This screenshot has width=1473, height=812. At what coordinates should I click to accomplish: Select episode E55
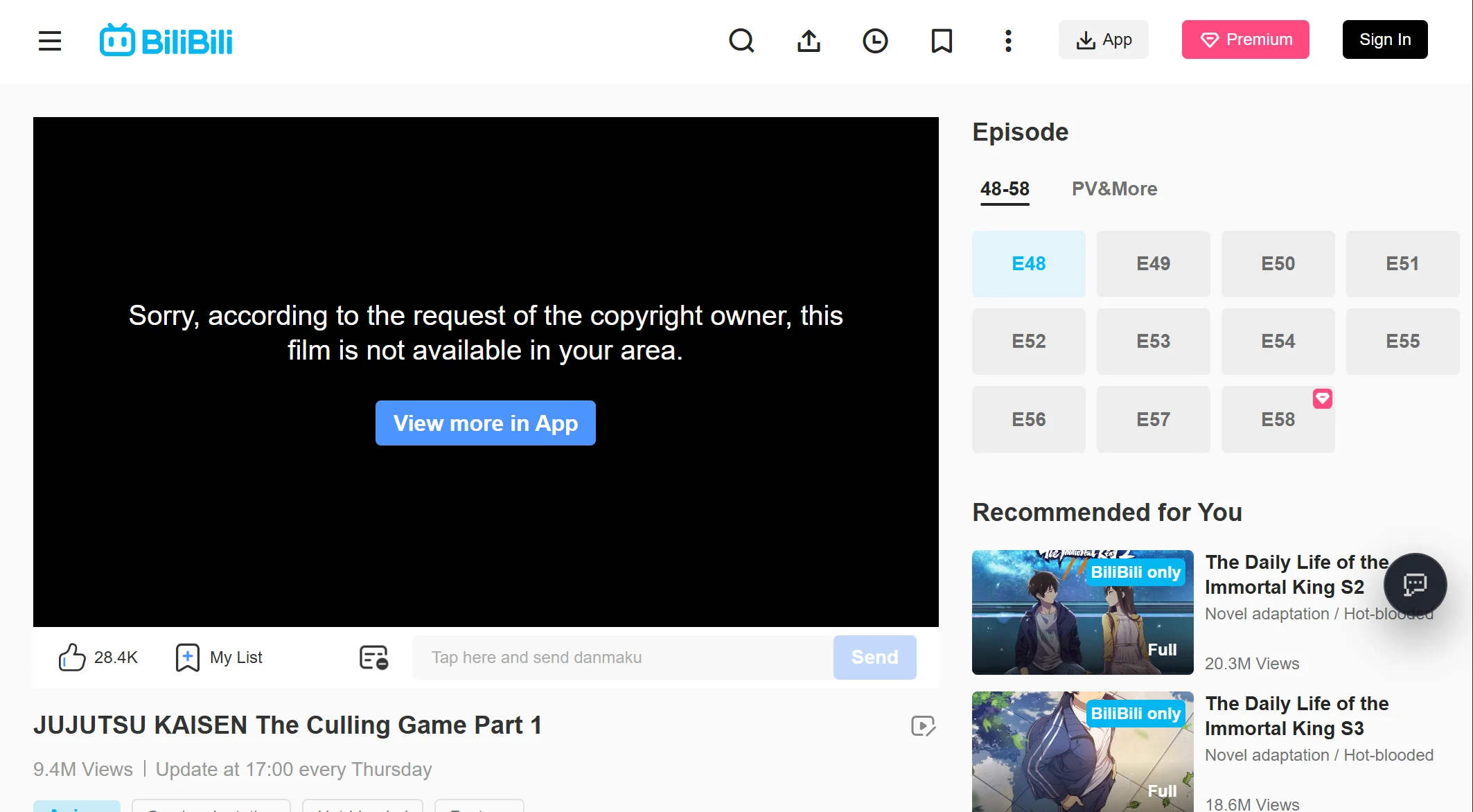(x=1402, y=341)
